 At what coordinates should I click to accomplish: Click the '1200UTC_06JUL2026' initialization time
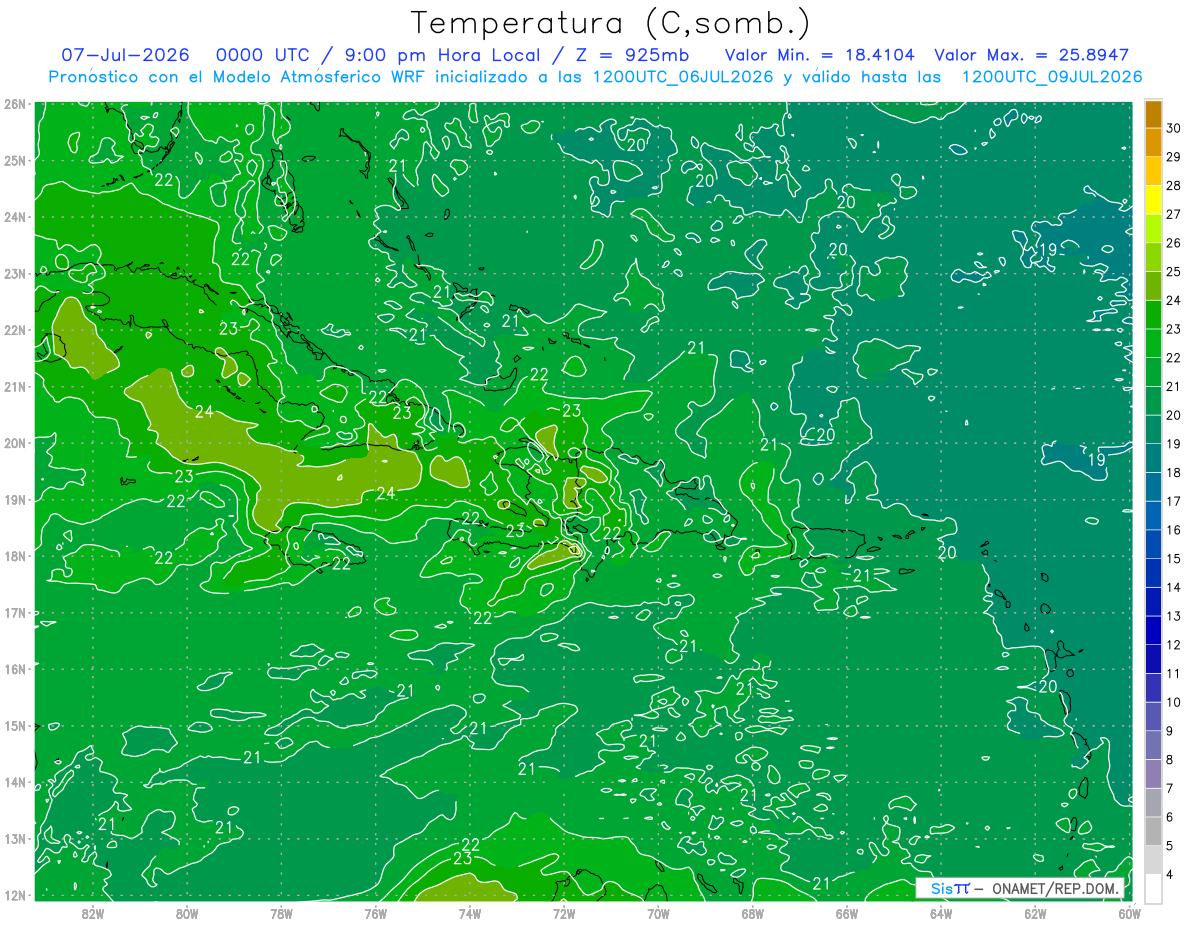pyautogui.click(x=683, y=77)
